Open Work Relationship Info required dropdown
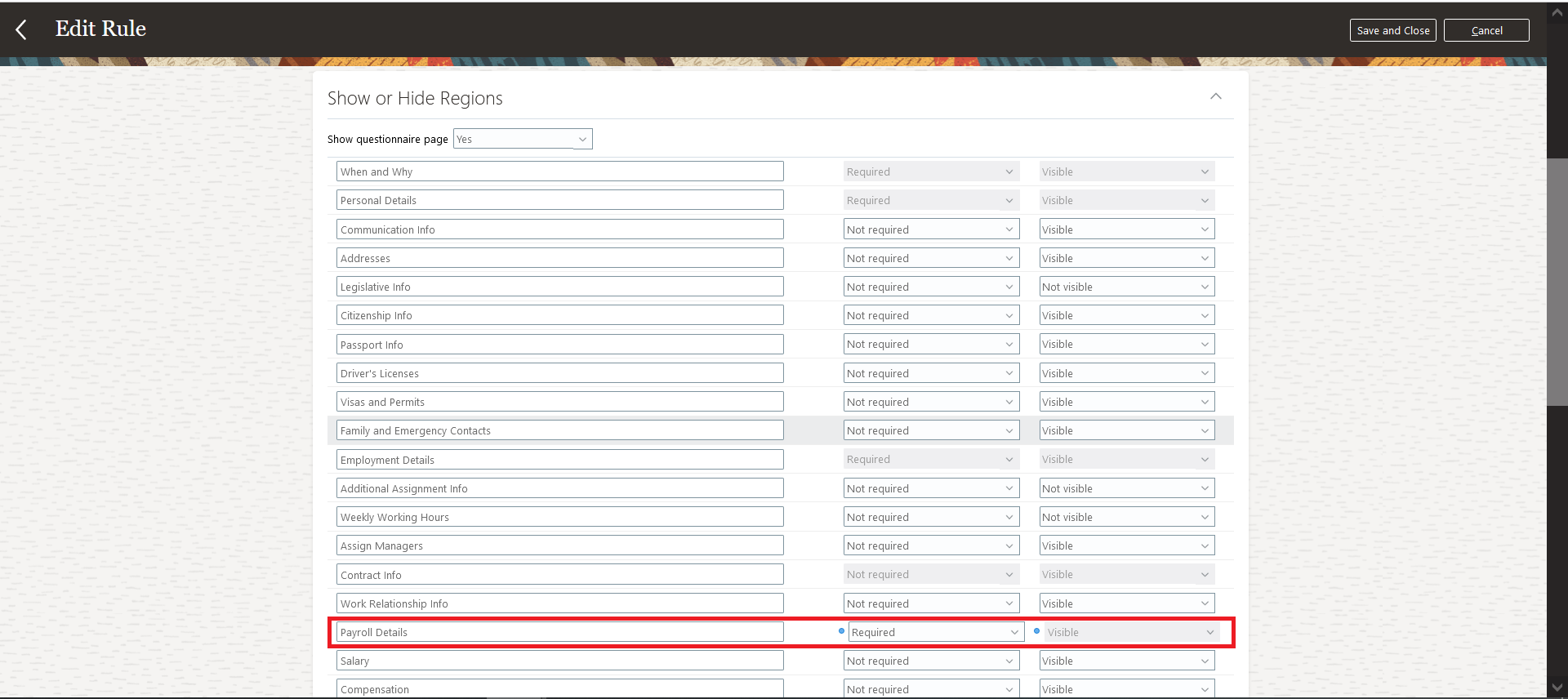The width and height of the screenshot is (1568, 699). point(931,603)
